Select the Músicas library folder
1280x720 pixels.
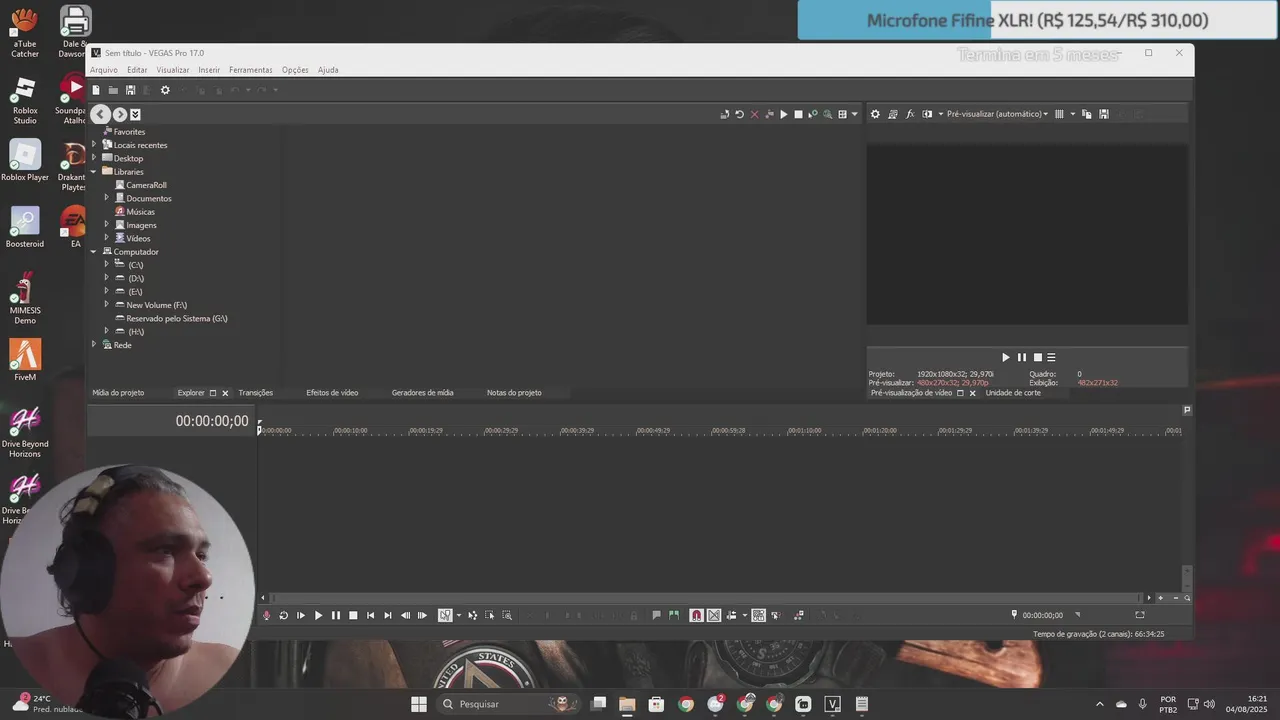pos(140,212)
